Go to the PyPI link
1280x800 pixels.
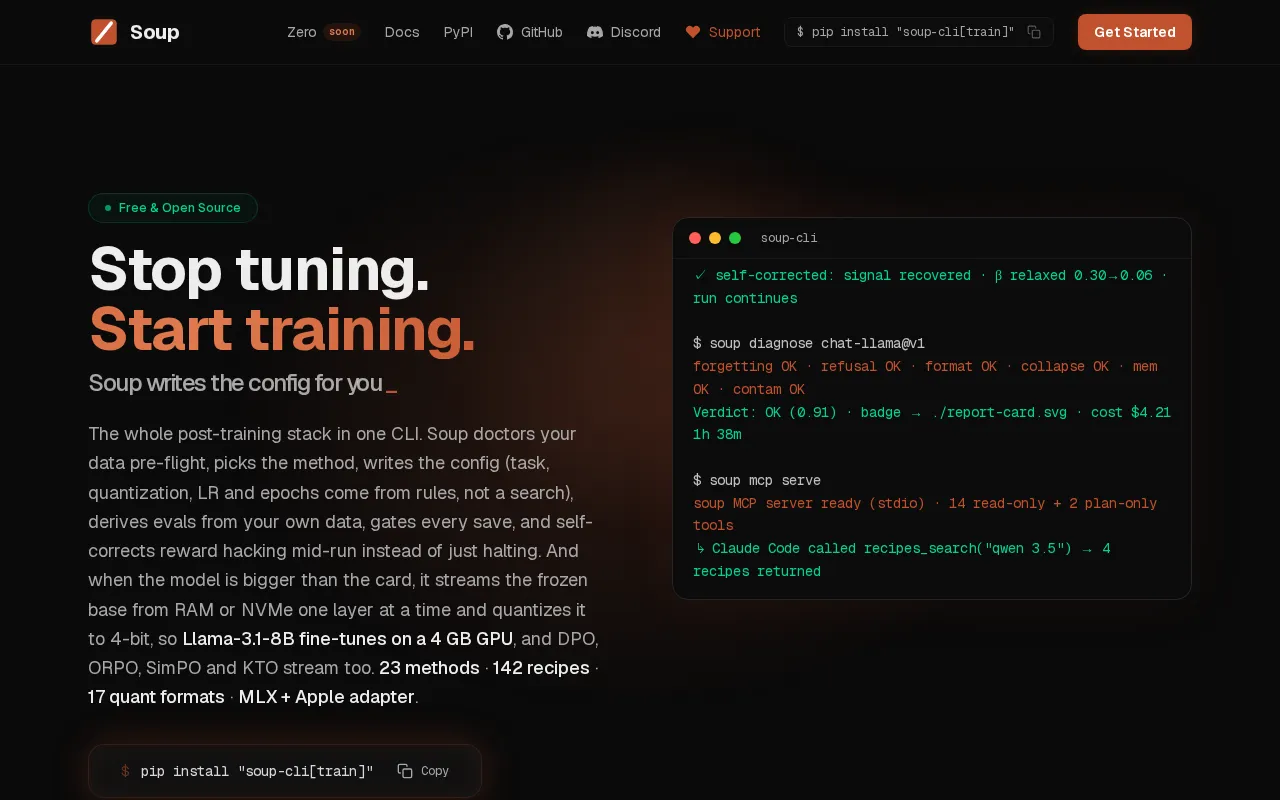tap(458, 32)
